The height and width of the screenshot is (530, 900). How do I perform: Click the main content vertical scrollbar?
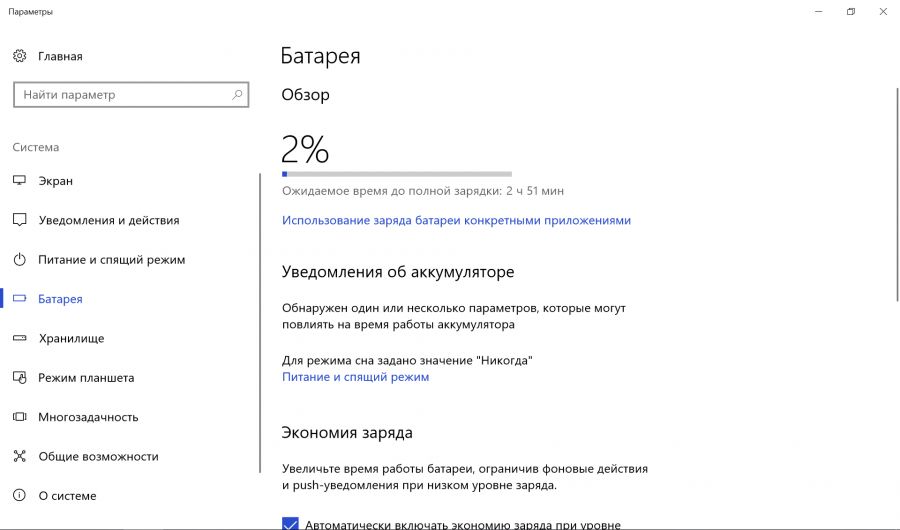tap(895, 190)
